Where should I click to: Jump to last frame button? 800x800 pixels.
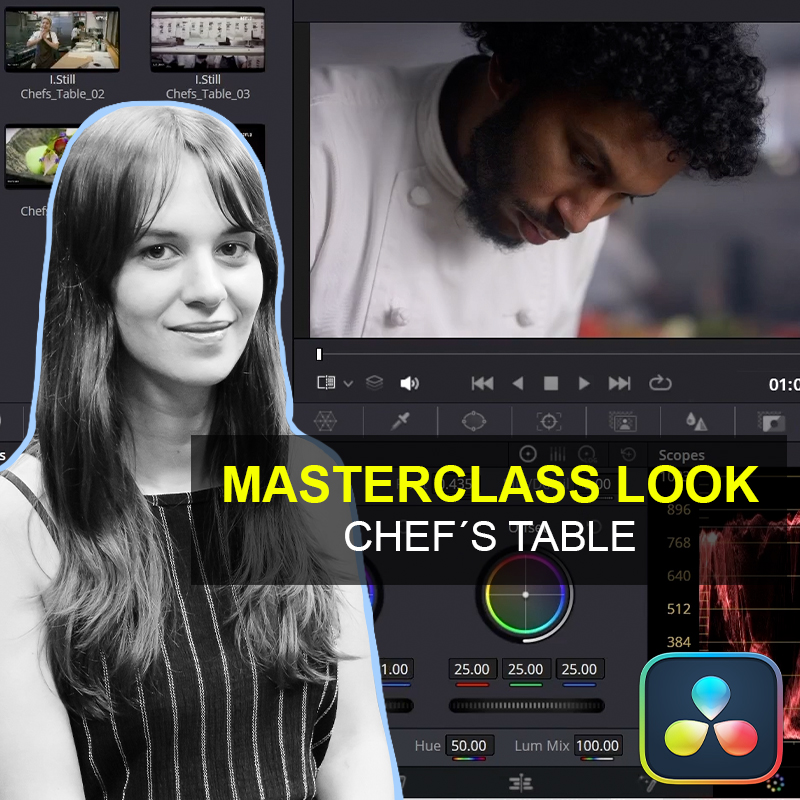619,383
